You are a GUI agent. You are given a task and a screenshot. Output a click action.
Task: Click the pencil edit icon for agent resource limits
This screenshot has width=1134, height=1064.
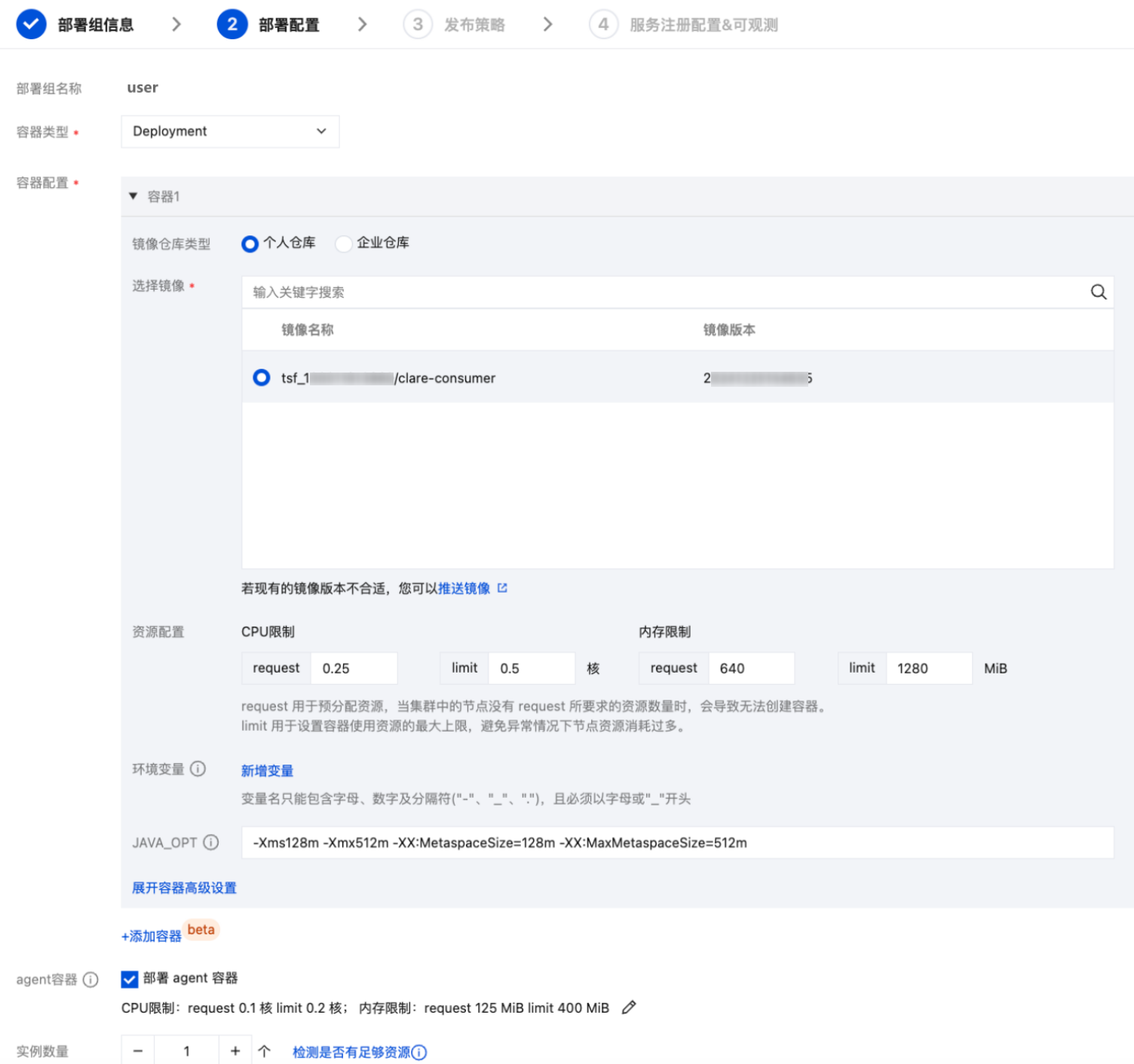pyautogui.click(x=629, y=1007)
